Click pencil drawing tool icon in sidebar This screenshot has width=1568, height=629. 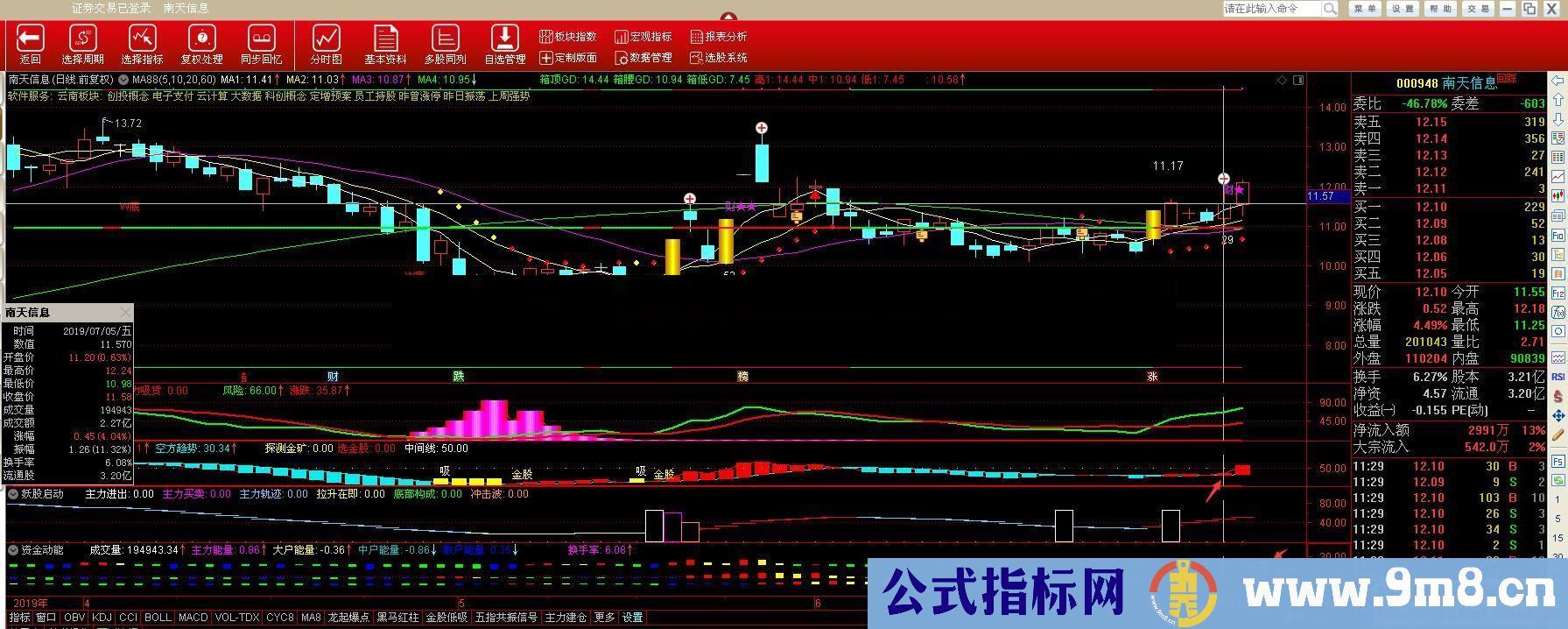tap(1558, 435)
